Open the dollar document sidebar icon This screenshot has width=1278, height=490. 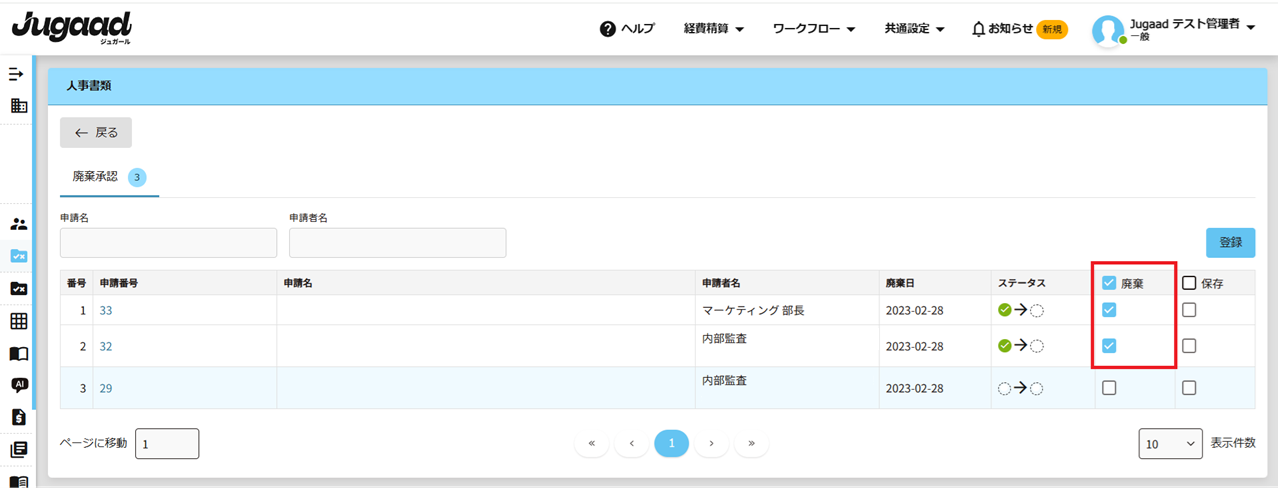(x=18, y=417)
